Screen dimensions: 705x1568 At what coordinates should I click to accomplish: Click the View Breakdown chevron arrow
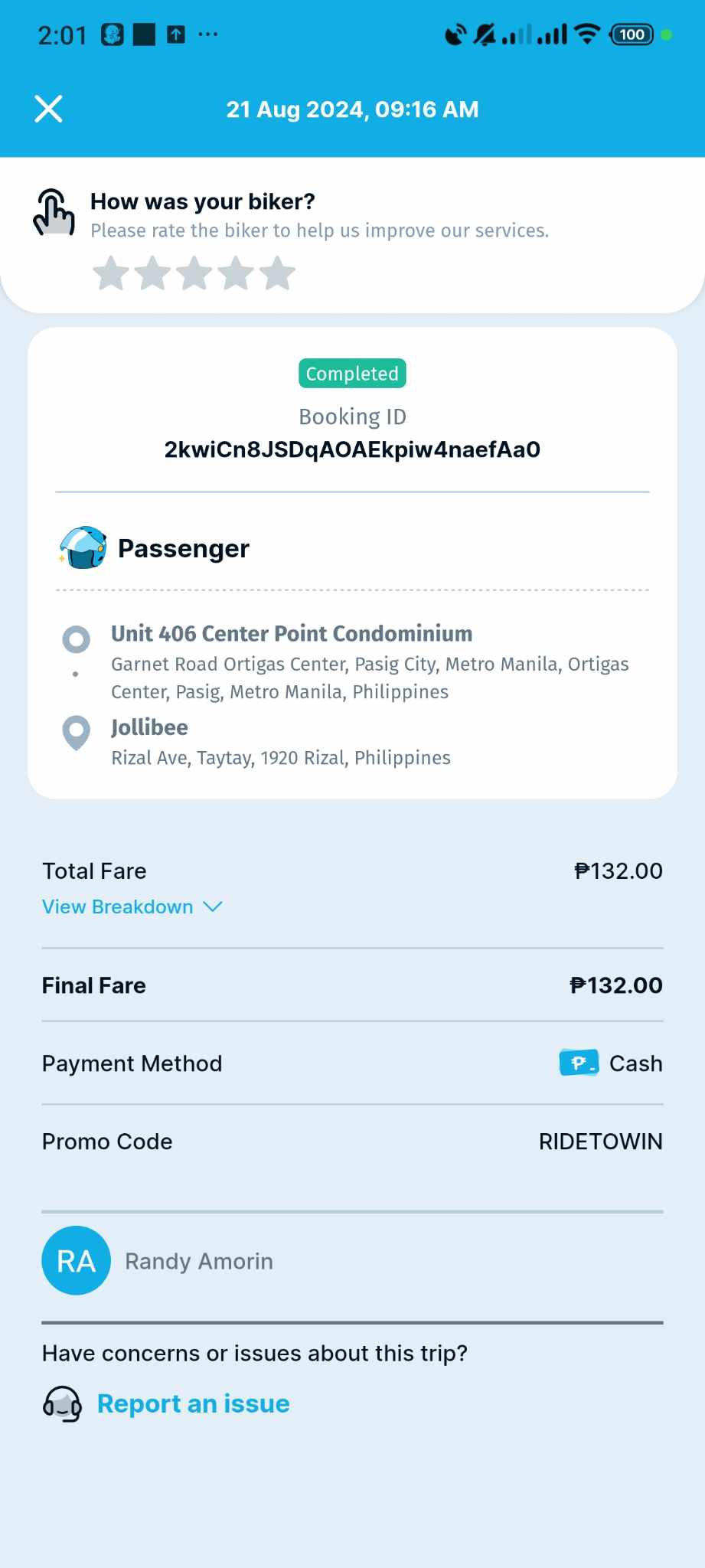[x=213, y=906]
